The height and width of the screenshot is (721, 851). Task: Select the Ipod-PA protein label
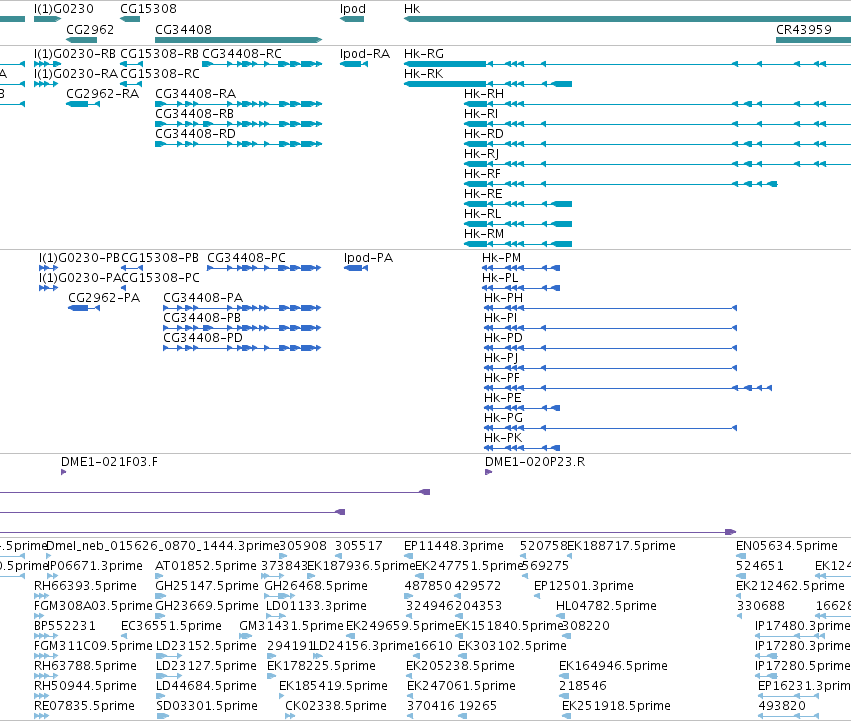tap(369, 258)
